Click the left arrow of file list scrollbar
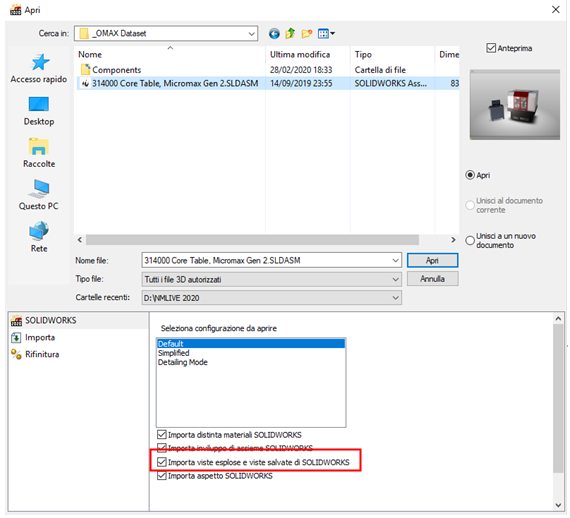Screen dimensions: 570x518 (80, 240)
